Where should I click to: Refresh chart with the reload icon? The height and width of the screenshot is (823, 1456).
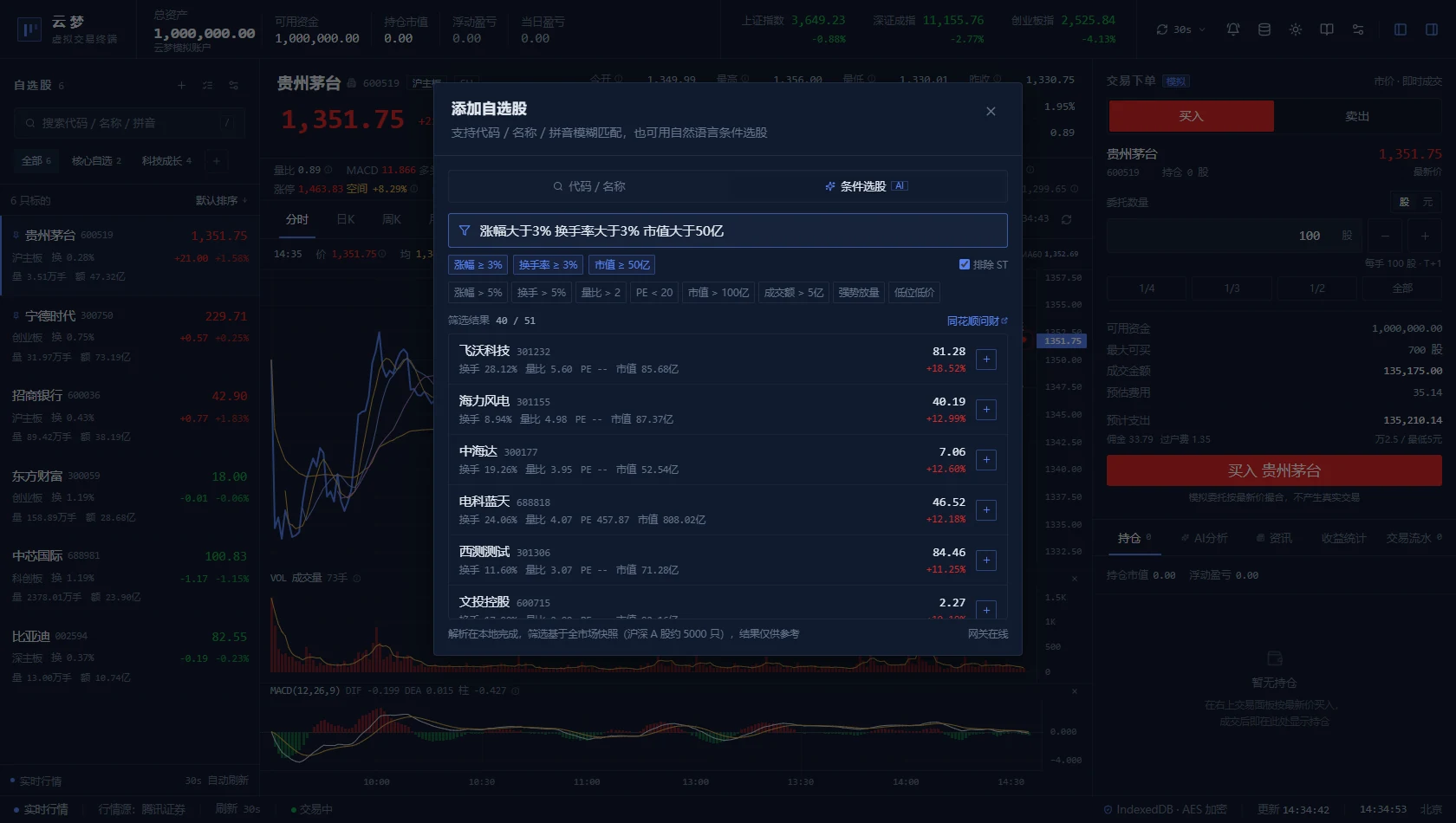(1067, 219)
